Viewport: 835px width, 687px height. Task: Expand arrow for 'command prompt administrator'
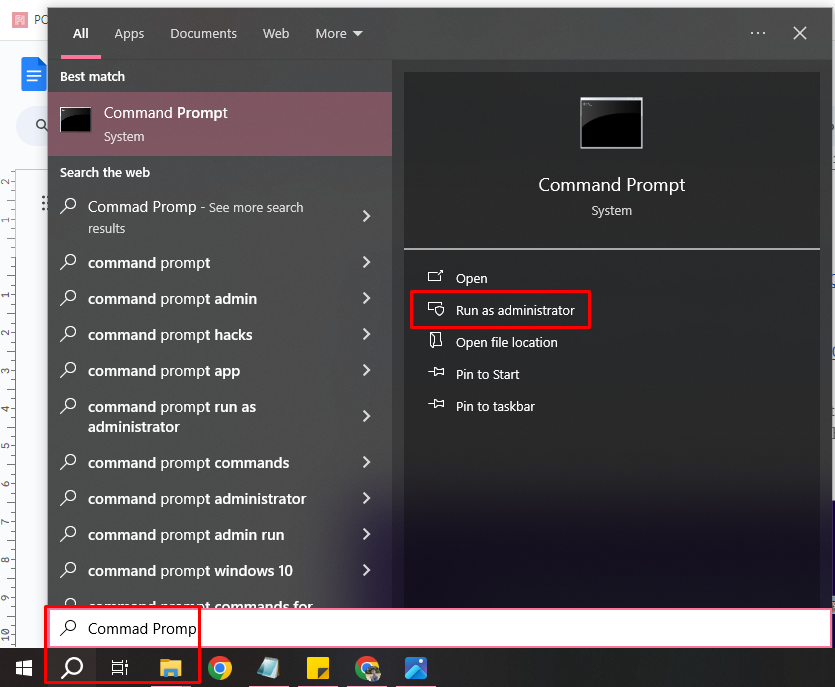pyautogui.click(x=366, y=498)
